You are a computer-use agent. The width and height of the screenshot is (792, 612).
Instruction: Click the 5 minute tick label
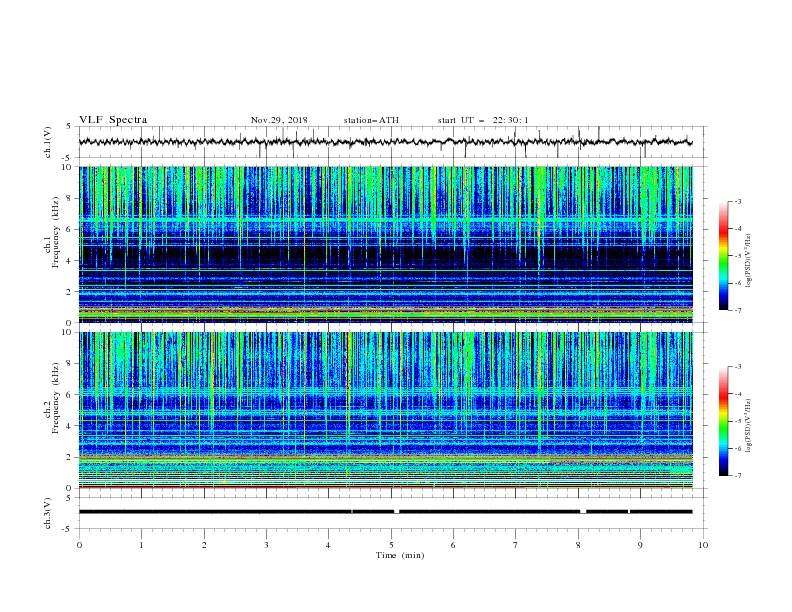pos(391,545)
